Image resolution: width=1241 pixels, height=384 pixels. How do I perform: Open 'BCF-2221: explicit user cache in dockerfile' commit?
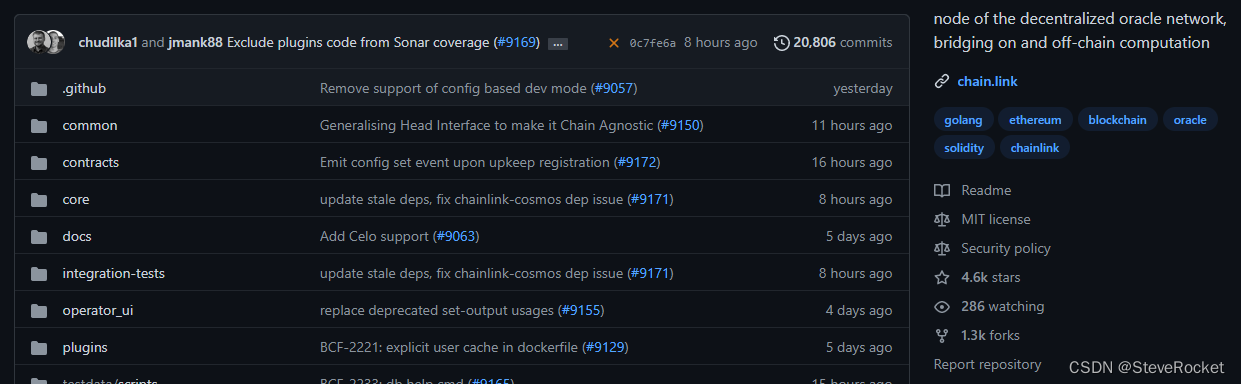point(449,347)
